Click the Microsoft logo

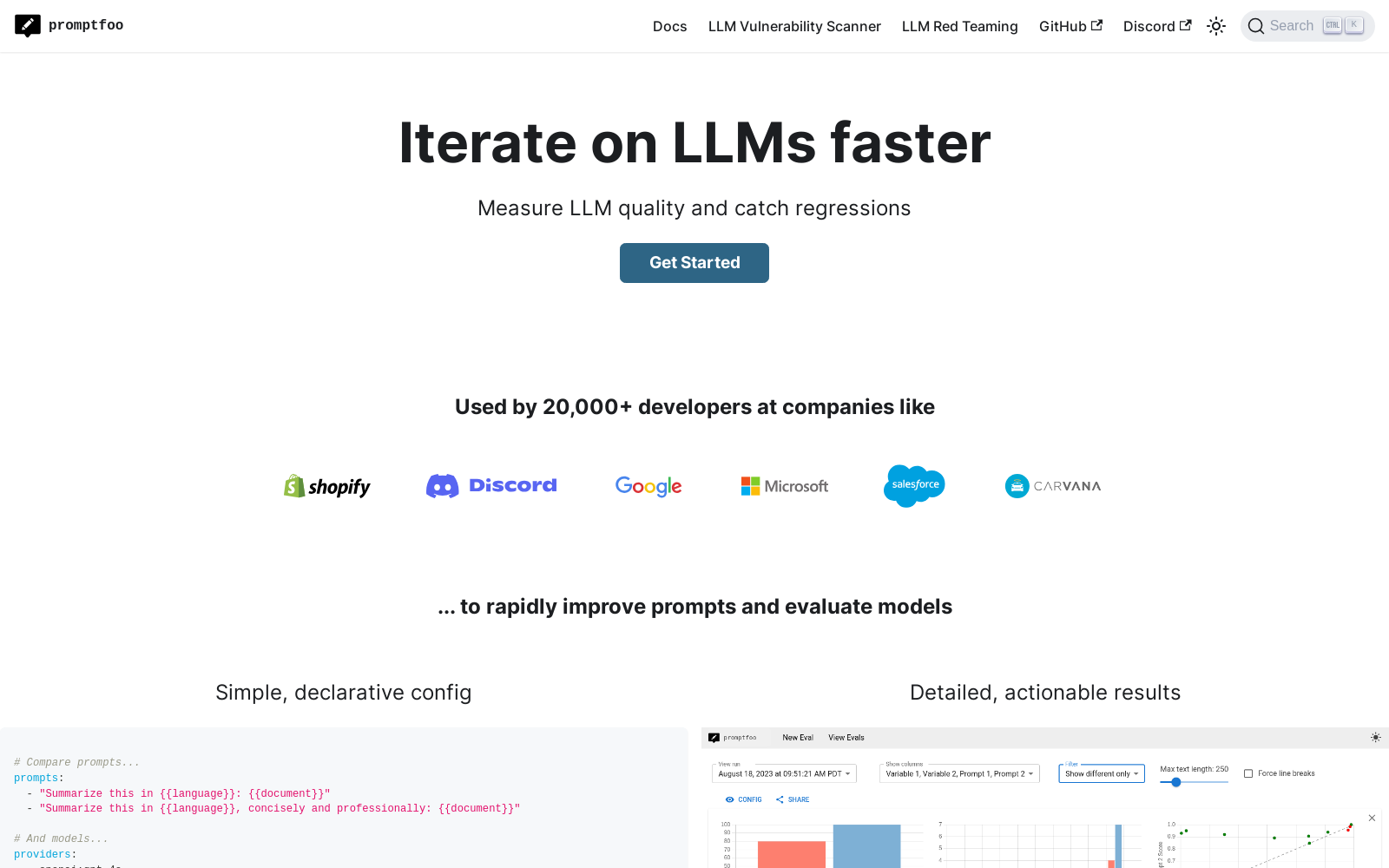[785, 486]
